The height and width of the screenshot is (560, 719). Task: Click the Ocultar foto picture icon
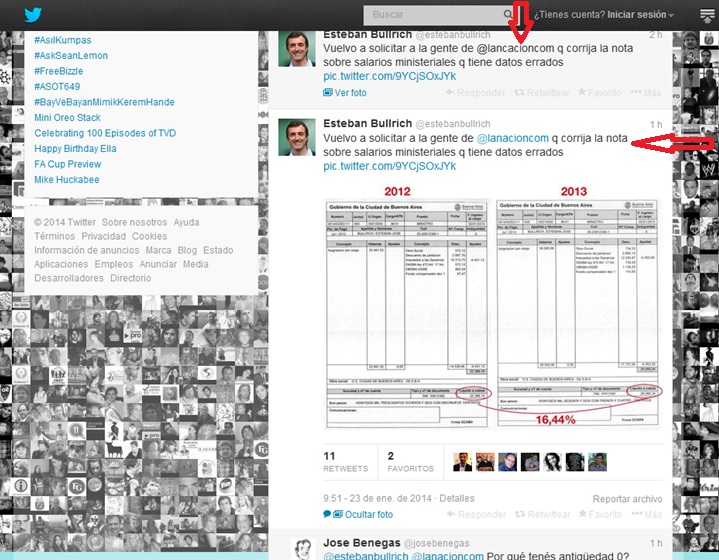(x=338, y=514)
